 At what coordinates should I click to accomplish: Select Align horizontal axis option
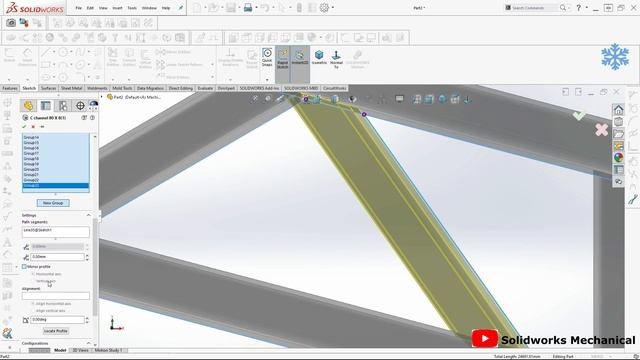click(33, 304)
